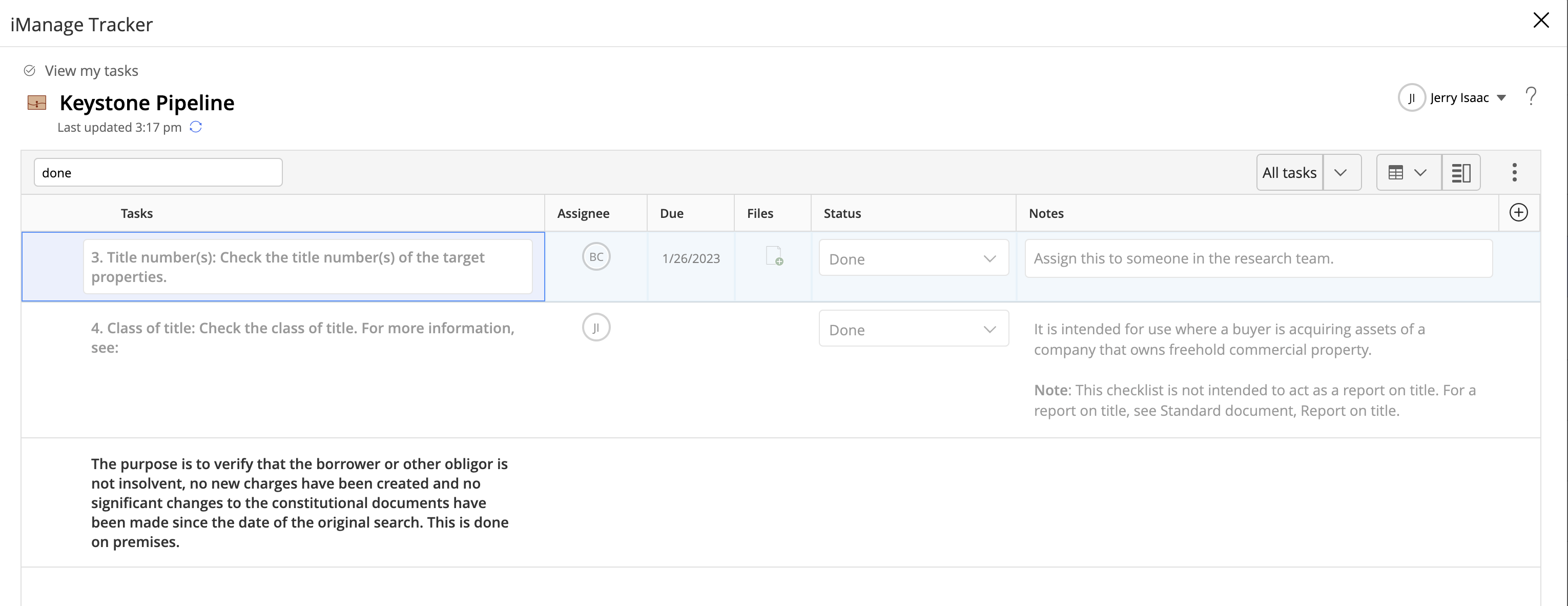Viewport: 1568px width, 606px height.
Task: Click the Keystone Pipeline briefcase icon
Action: click(36, 103)
